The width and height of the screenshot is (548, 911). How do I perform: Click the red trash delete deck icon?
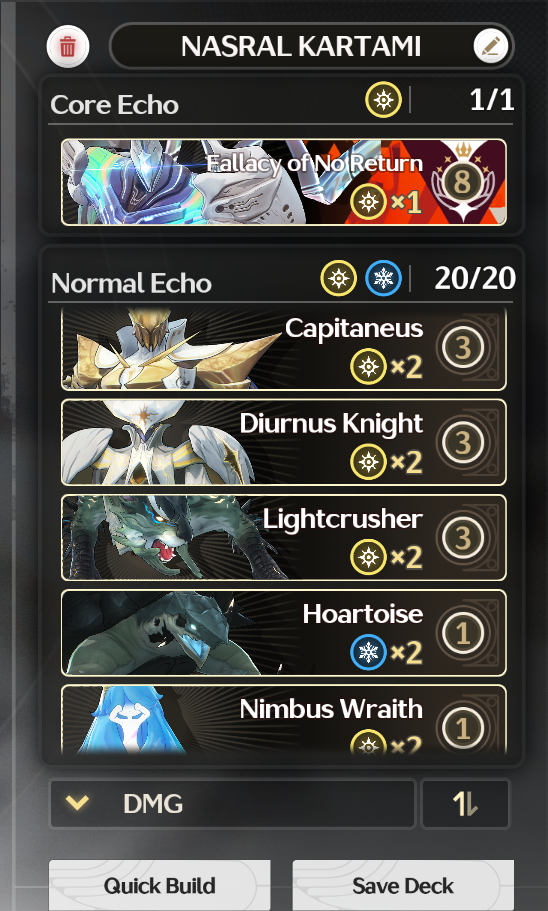coord(68,46)
